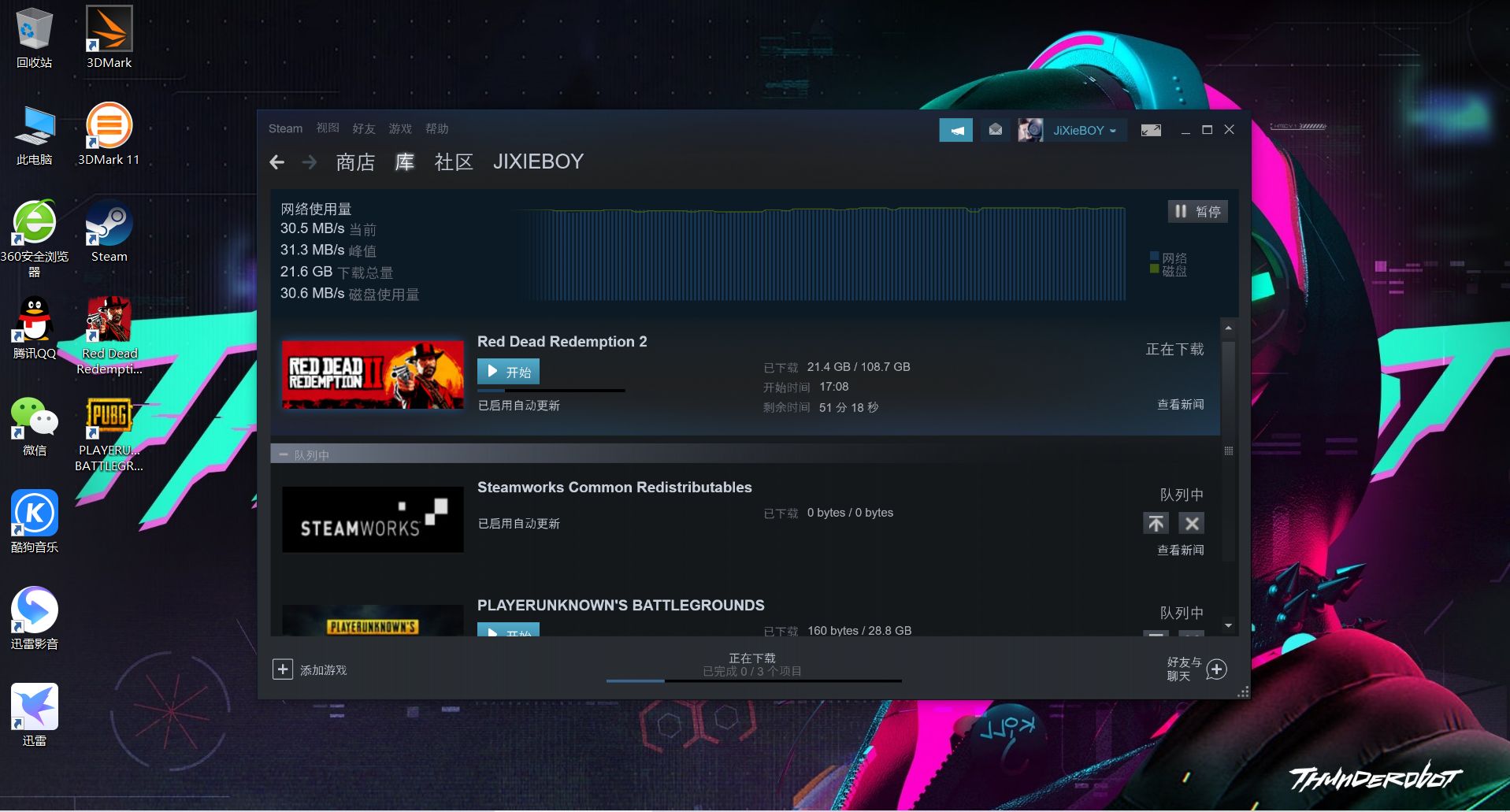Open the 360安全浏览器 desktop shortcut
The width and height of the screenshot is (1510, 812).
click(x=34, y=238)
